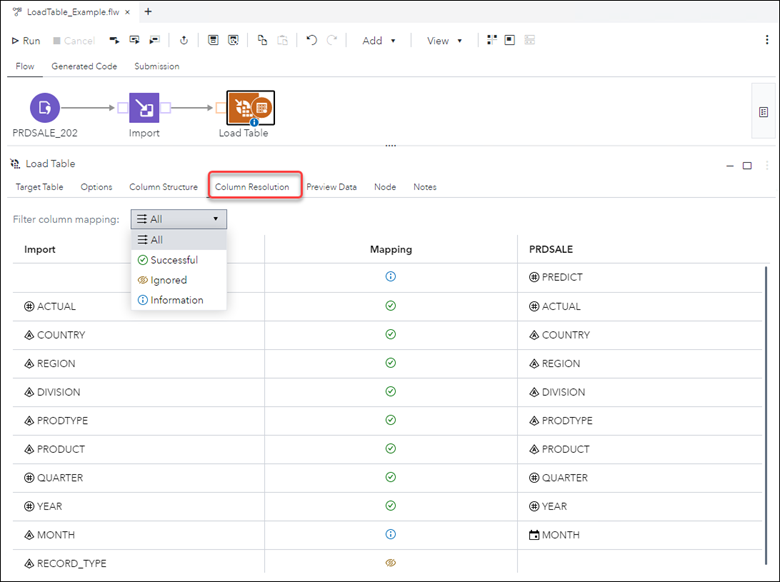Open the more options kebab menu
Screen dimensions: 780x582
pyautogui.click(x=766, y=41)
